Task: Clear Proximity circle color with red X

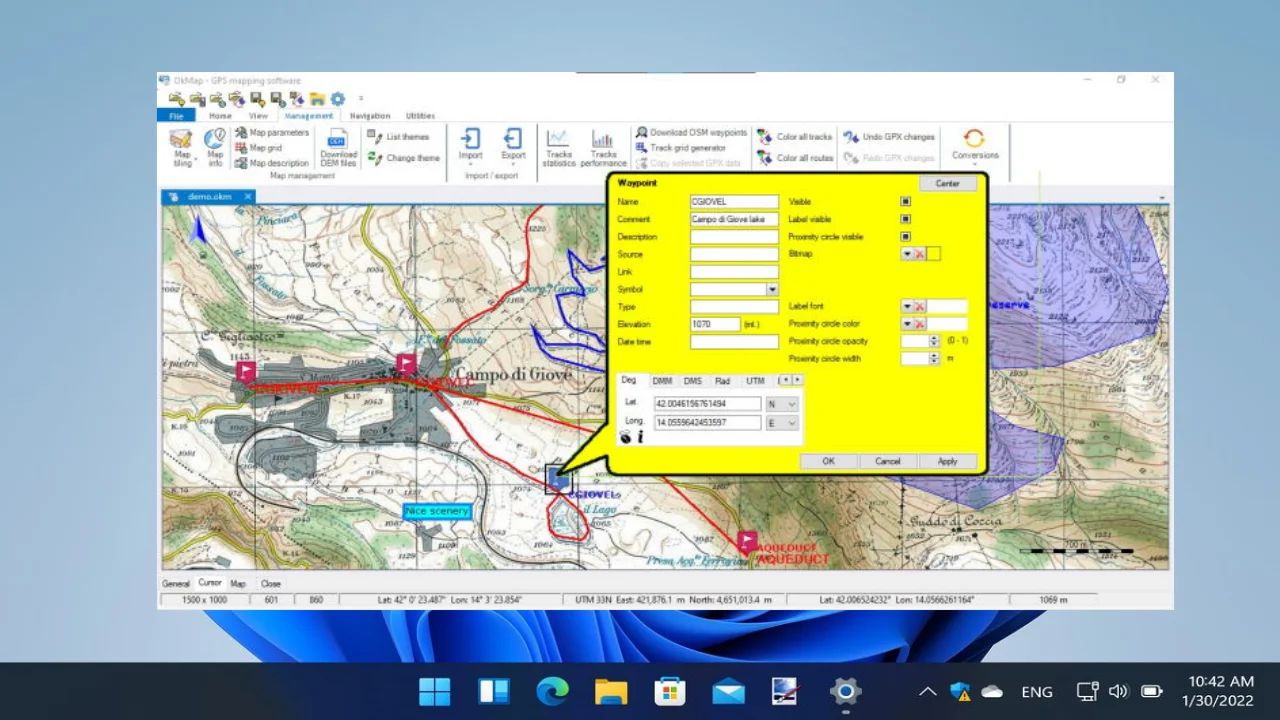Action: (x=920, y=324)
